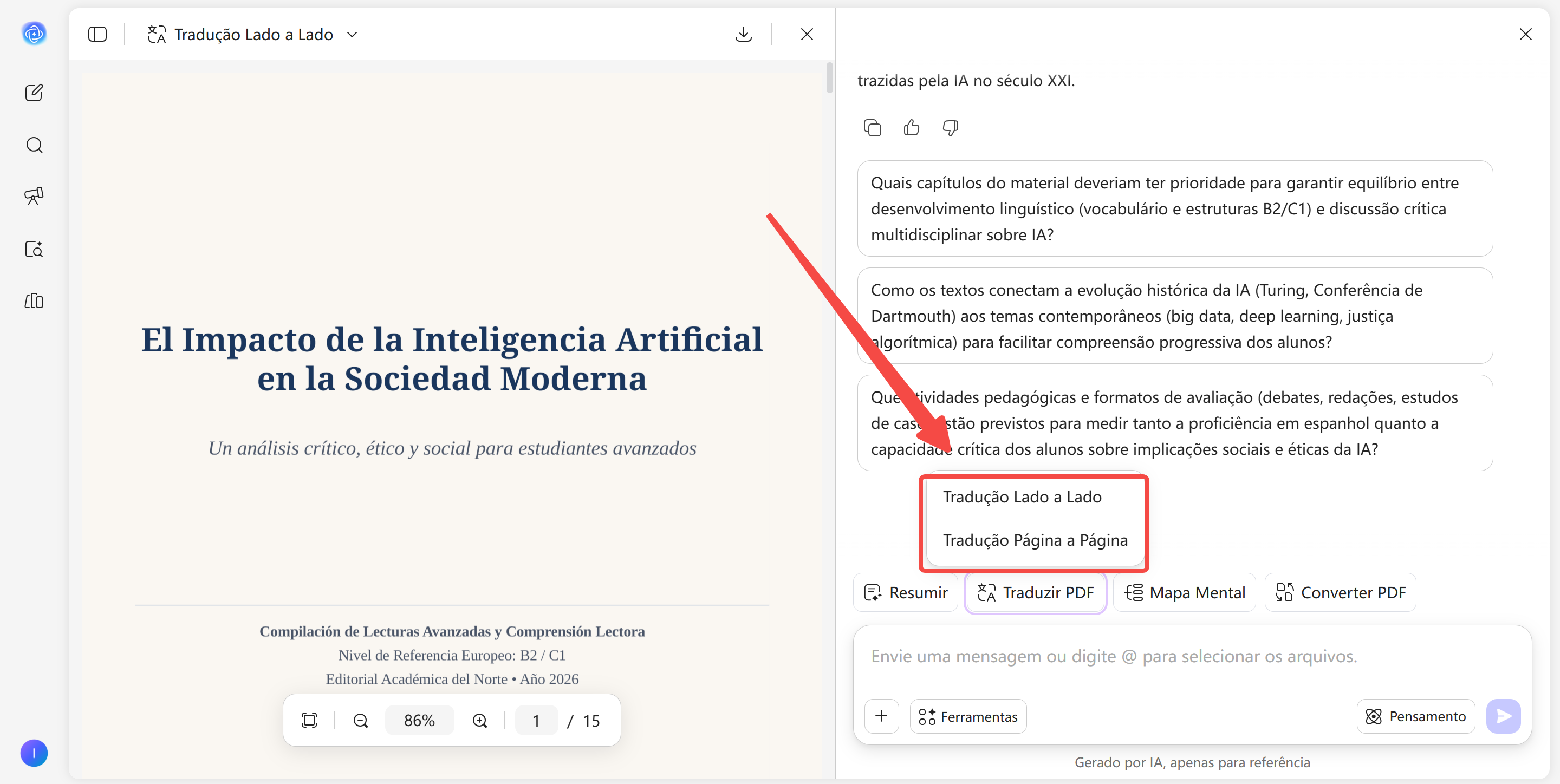
Task: Focus the message input field
Action: 1192,658
